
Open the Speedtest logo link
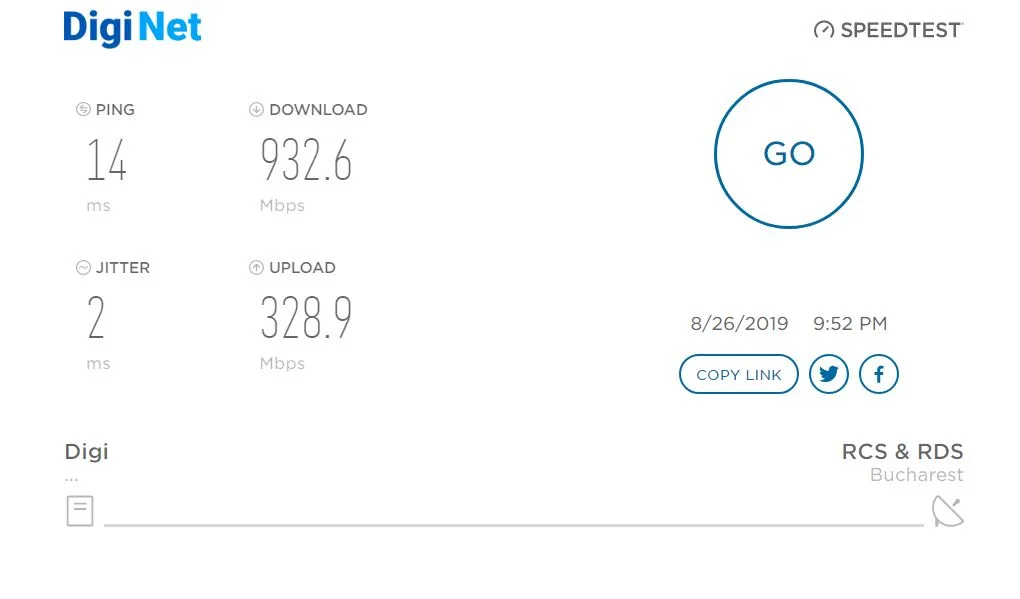[x=888, y=30]
